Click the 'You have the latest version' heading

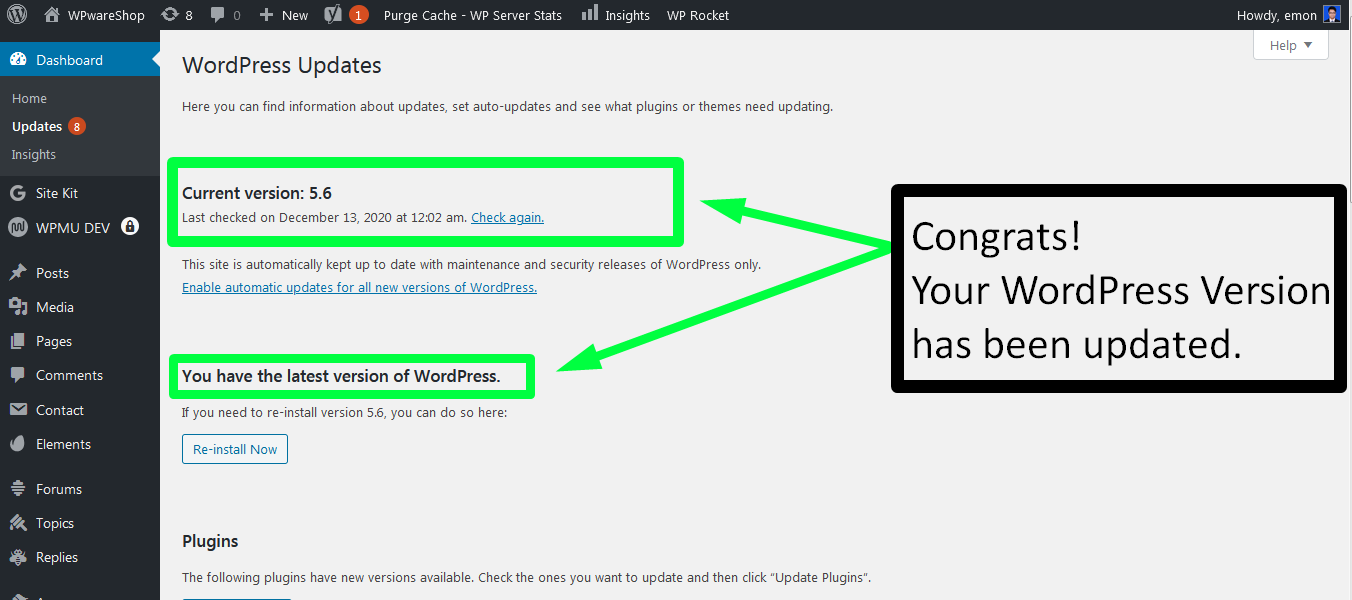coord(341,377)
